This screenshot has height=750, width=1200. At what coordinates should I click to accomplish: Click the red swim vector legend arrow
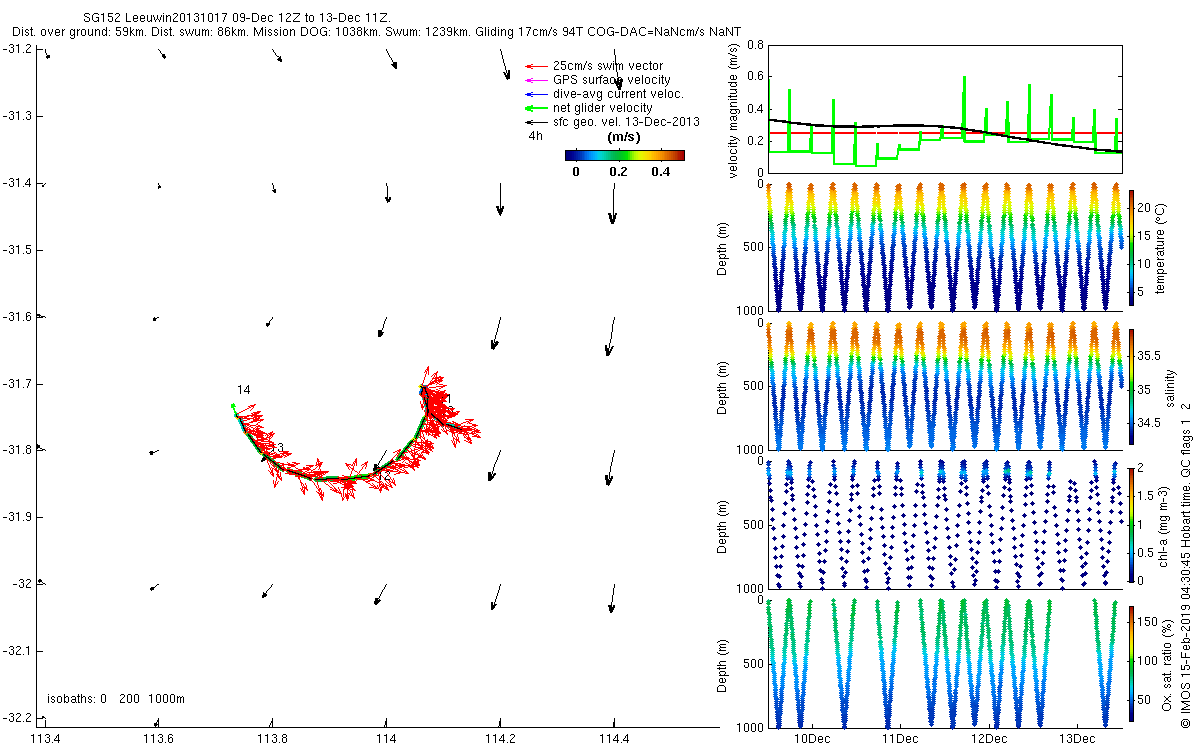coord(535,66)
